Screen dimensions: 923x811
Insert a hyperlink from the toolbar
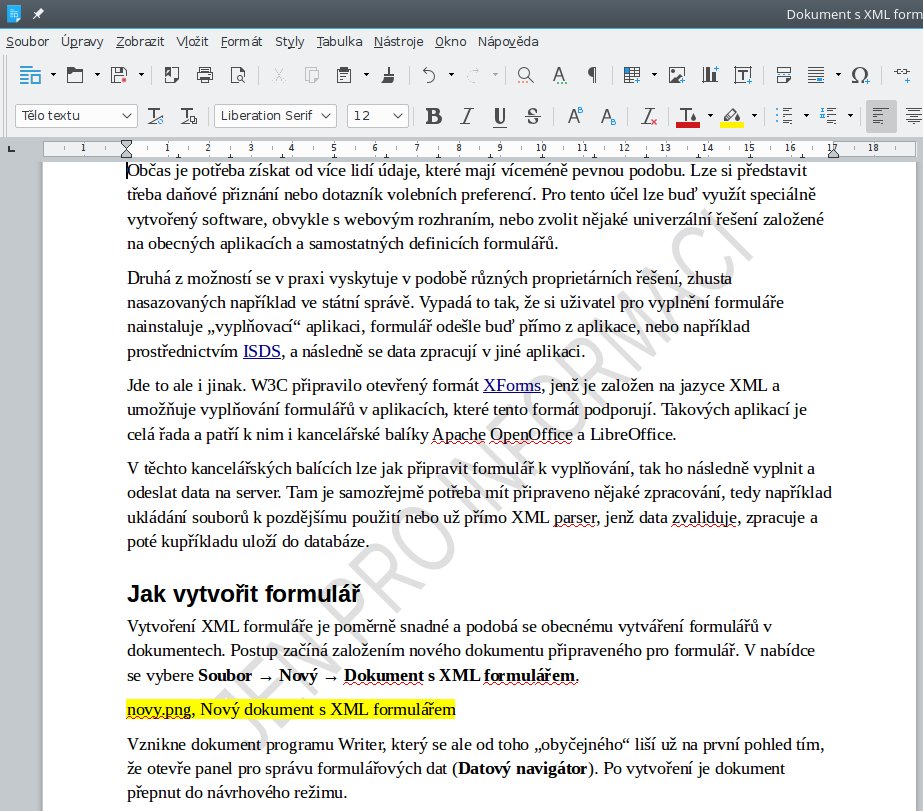point(902,74)
